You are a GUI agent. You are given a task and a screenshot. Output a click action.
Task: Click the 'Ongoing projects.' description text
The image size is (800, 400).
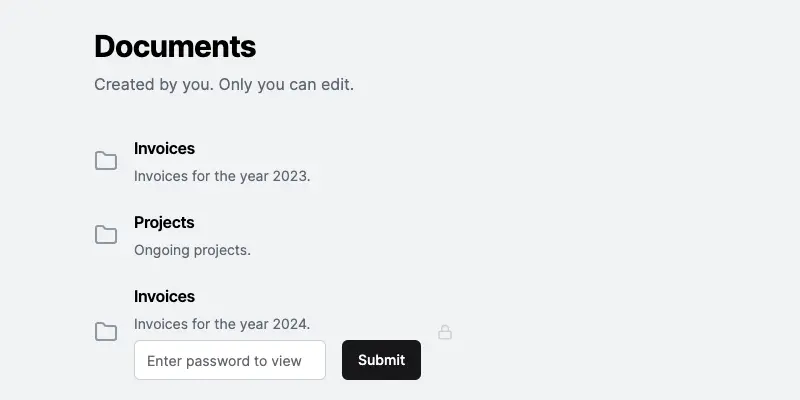click(192, 250)
